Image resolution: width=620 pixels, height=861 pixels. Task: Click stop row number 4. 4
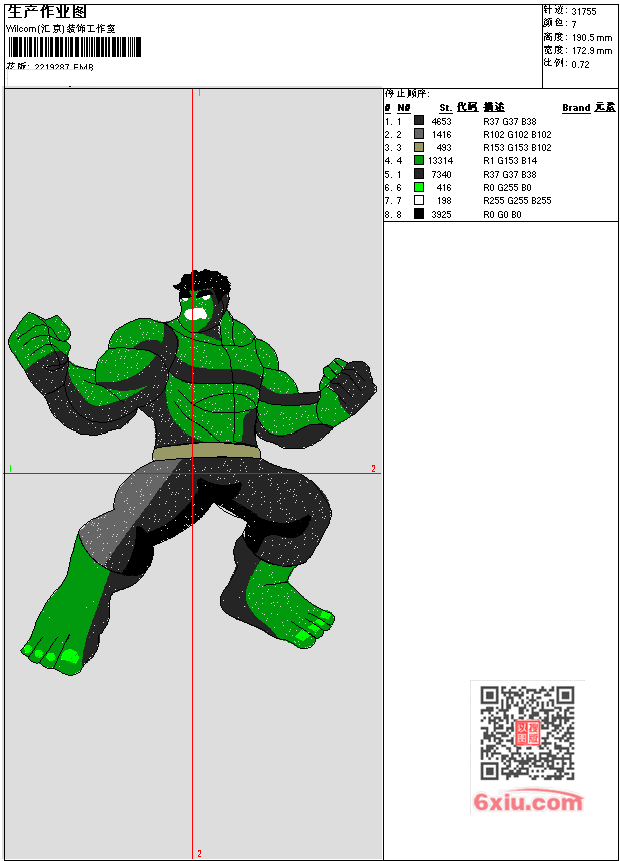tap(393, 161)
